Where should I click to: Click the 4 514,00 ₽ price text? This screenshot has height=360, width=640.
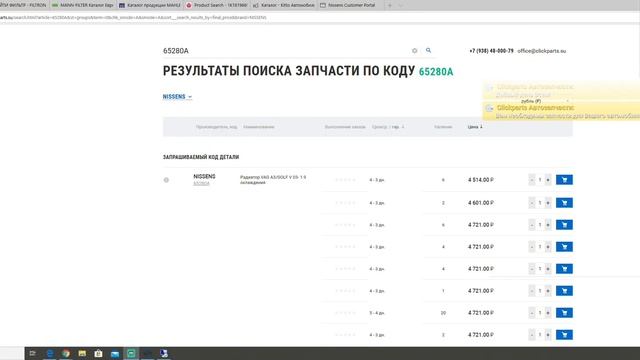(481, 180)
